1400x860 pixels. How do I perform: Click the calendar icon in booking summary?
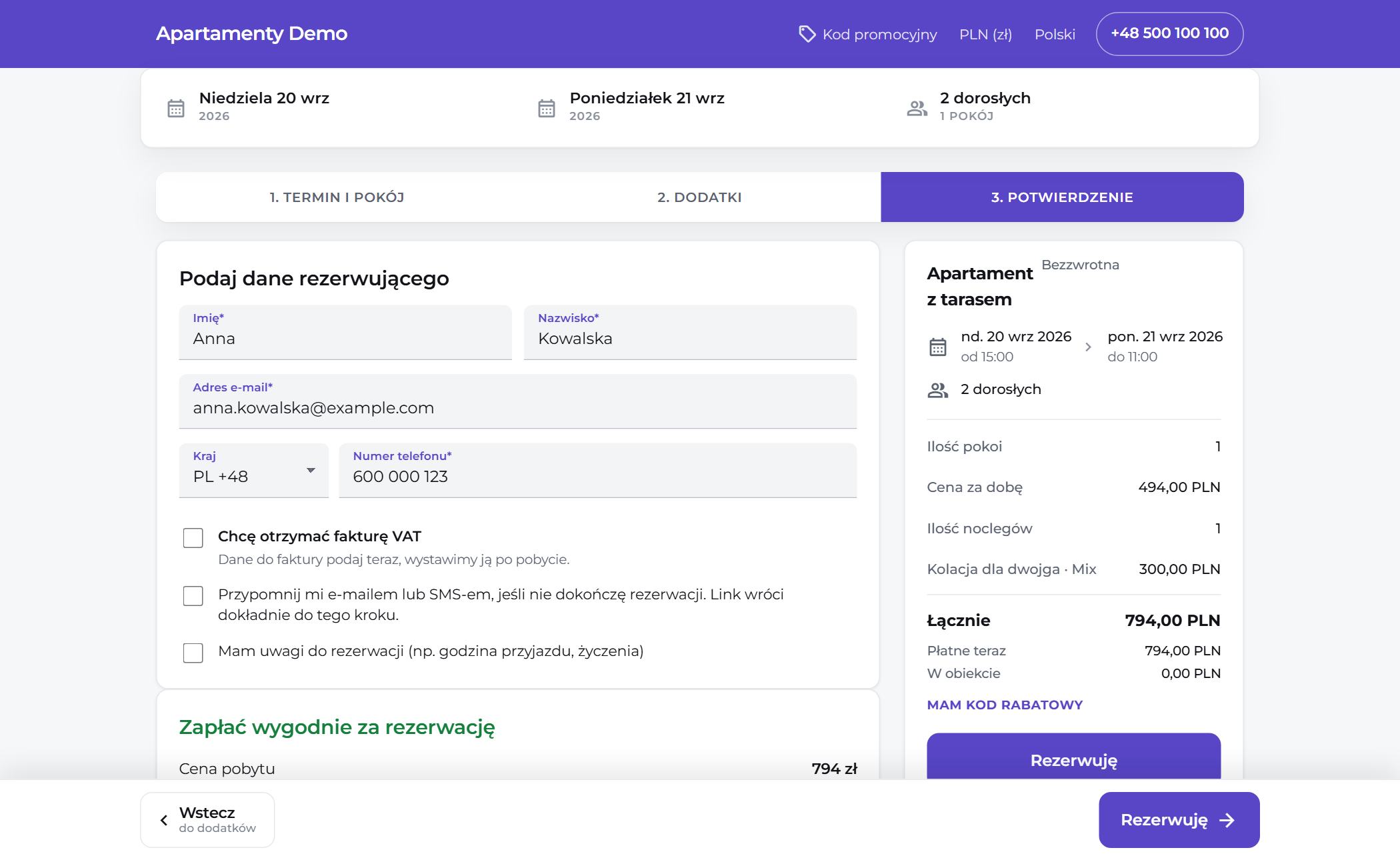click(938, 347)
